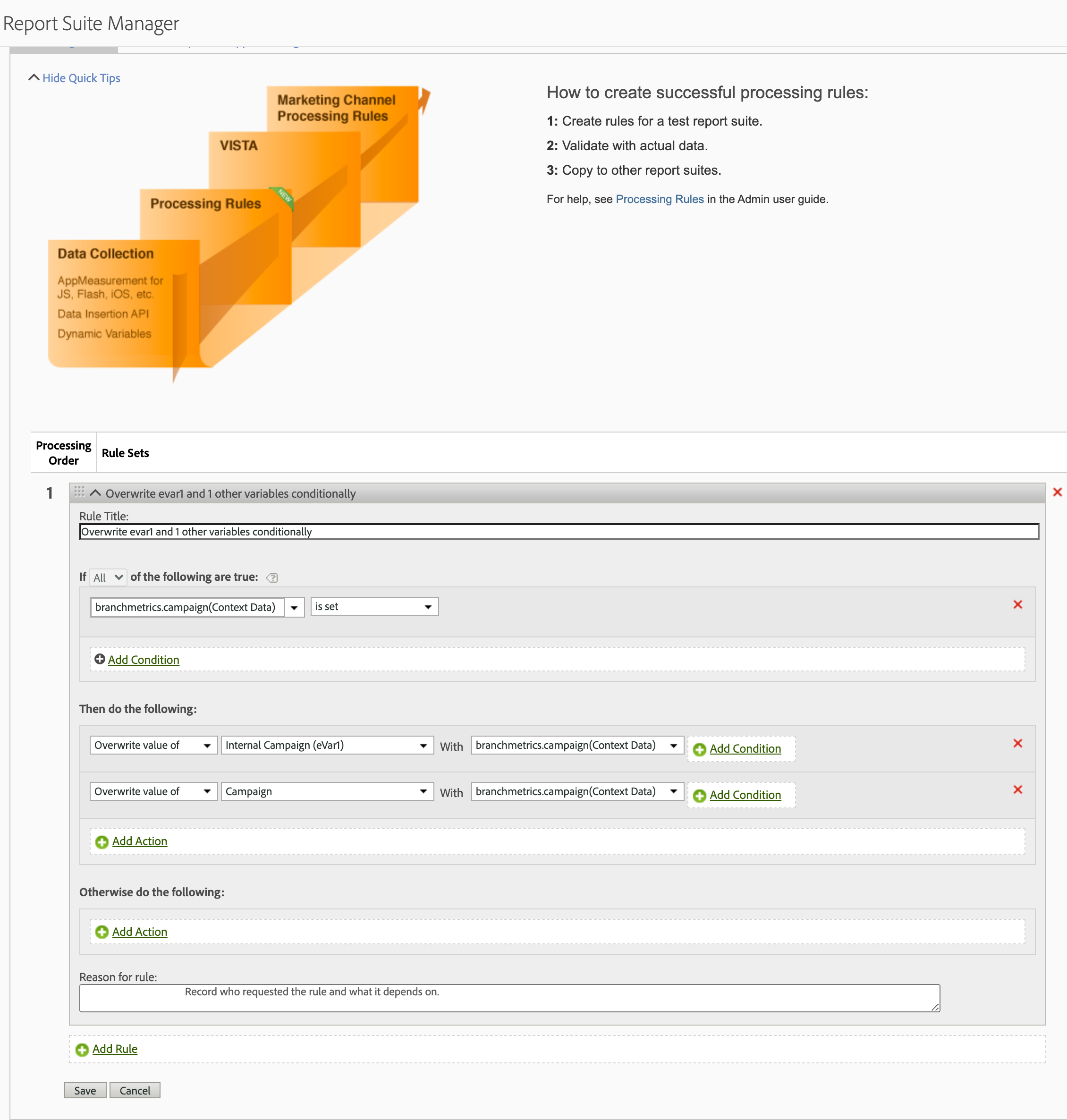Open the Campaign variable dropdown

tap(327, 790)
